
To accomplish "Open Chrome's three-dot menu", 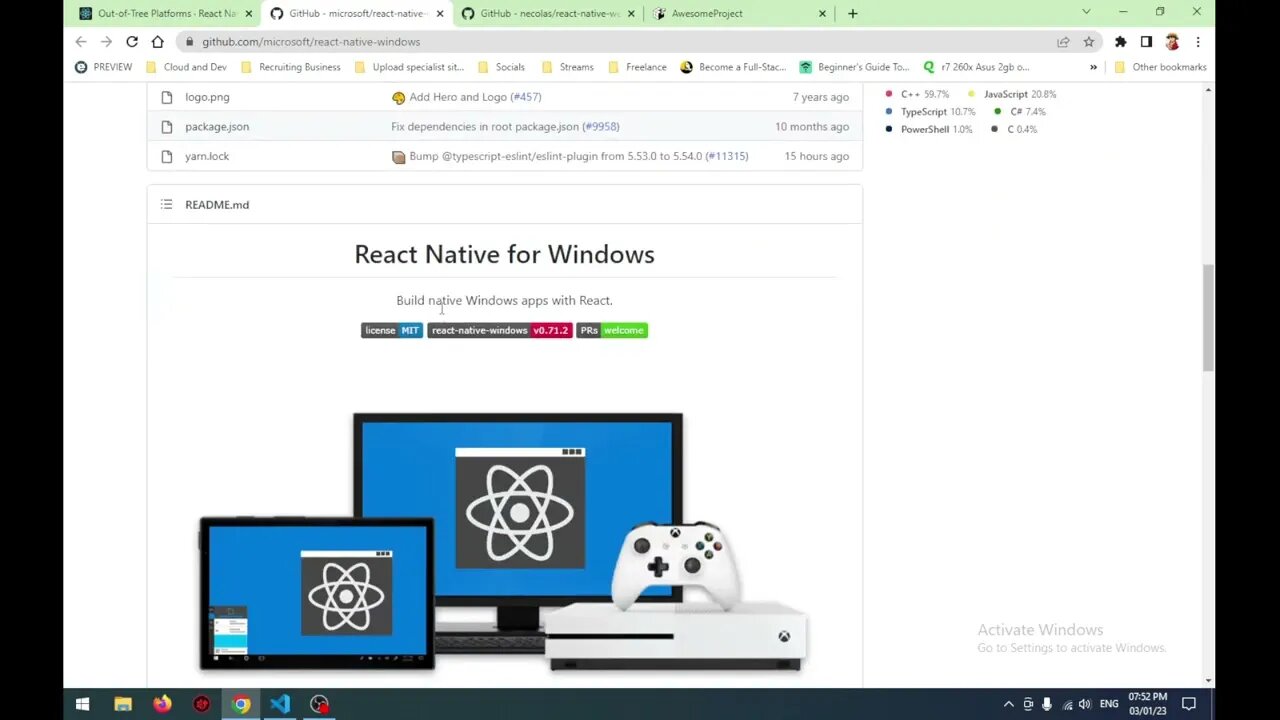I will coord(1198,42).
